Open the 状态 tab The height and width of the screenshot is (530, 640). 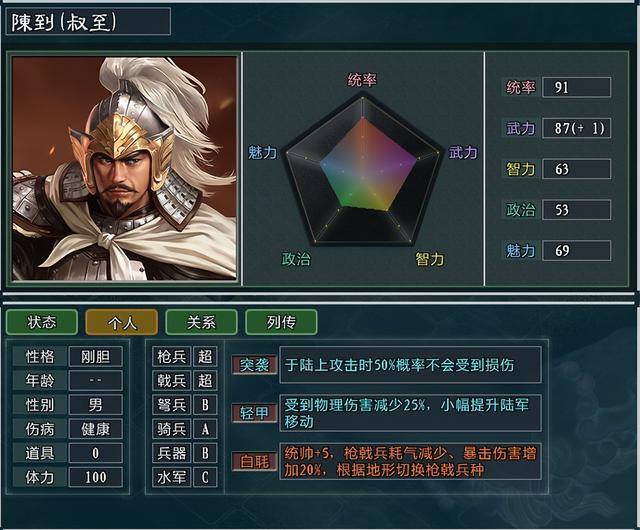41,322
